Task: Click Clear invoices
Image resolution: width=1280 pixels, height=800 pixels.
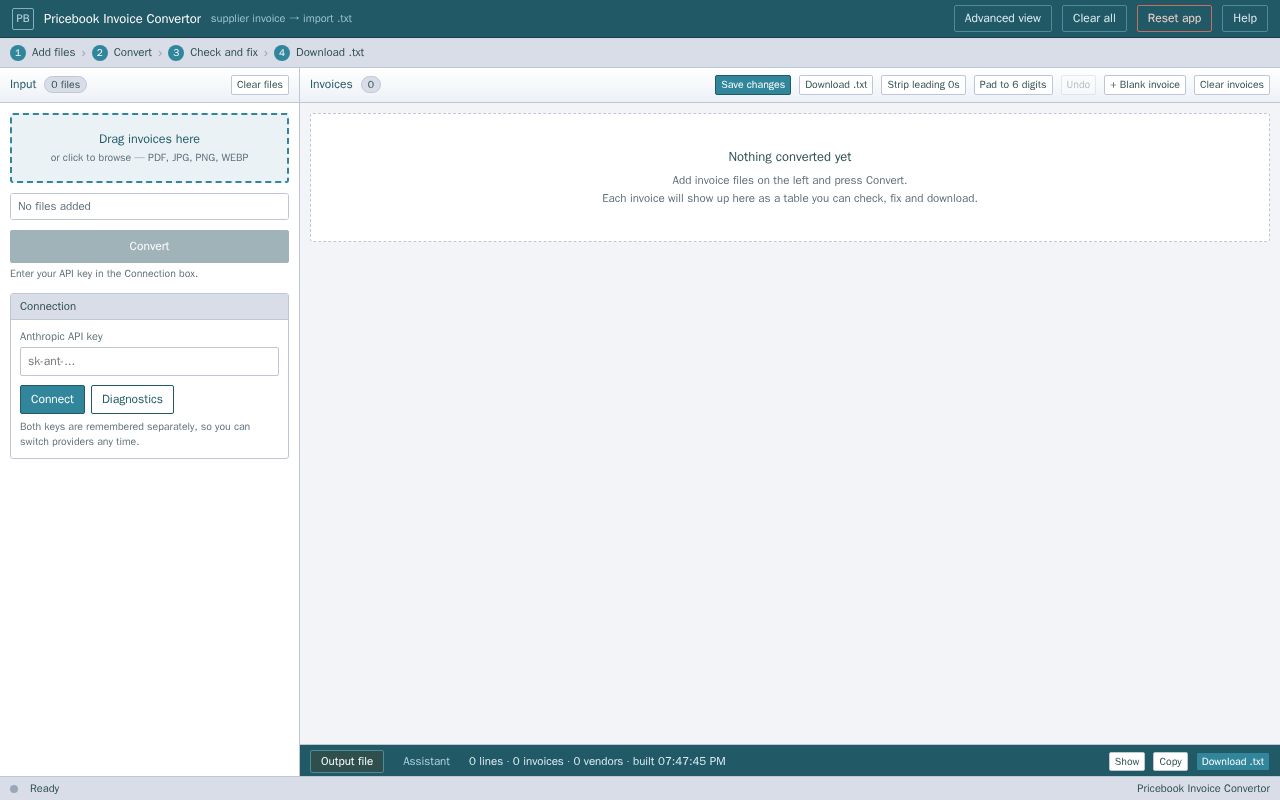Action: click(1232, 85)
